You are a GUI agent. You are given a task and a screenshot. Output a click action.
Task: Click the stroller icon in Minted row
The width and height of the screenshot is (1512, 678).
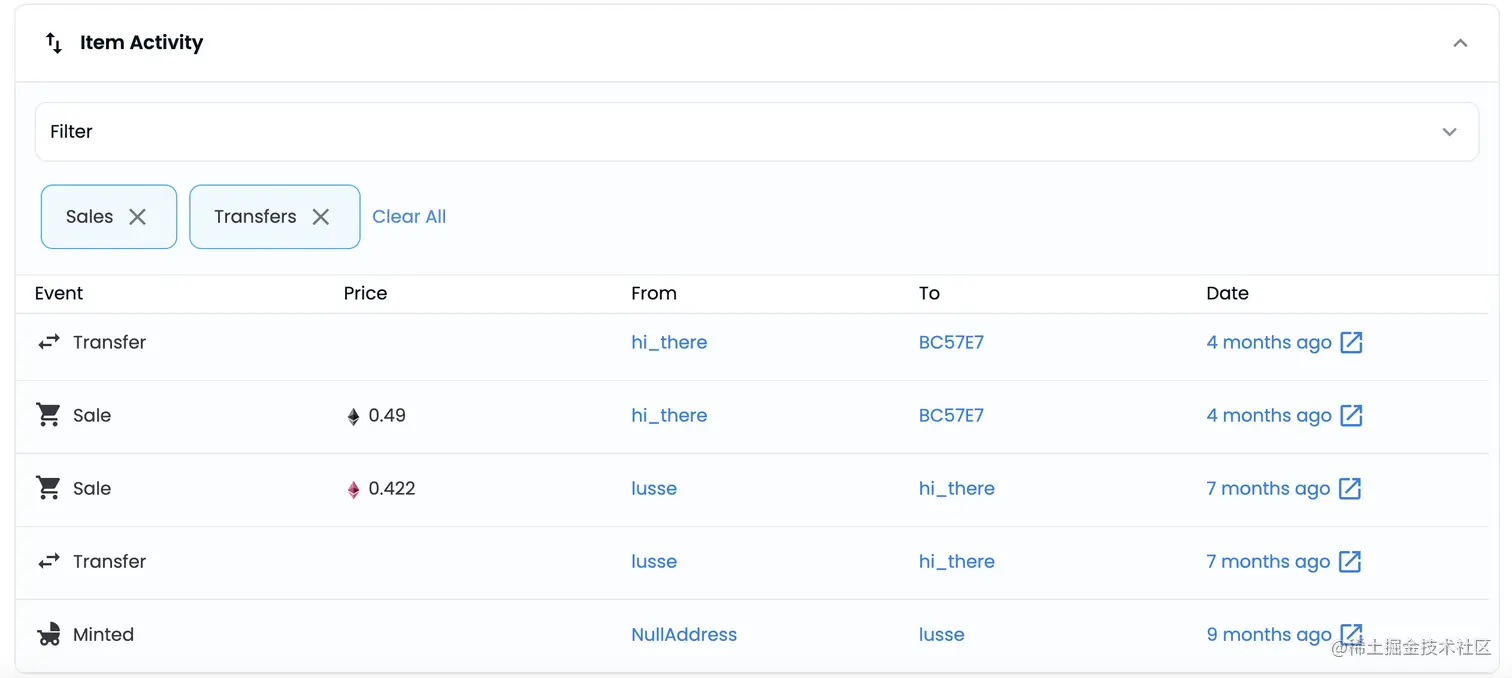pos(48,634)
